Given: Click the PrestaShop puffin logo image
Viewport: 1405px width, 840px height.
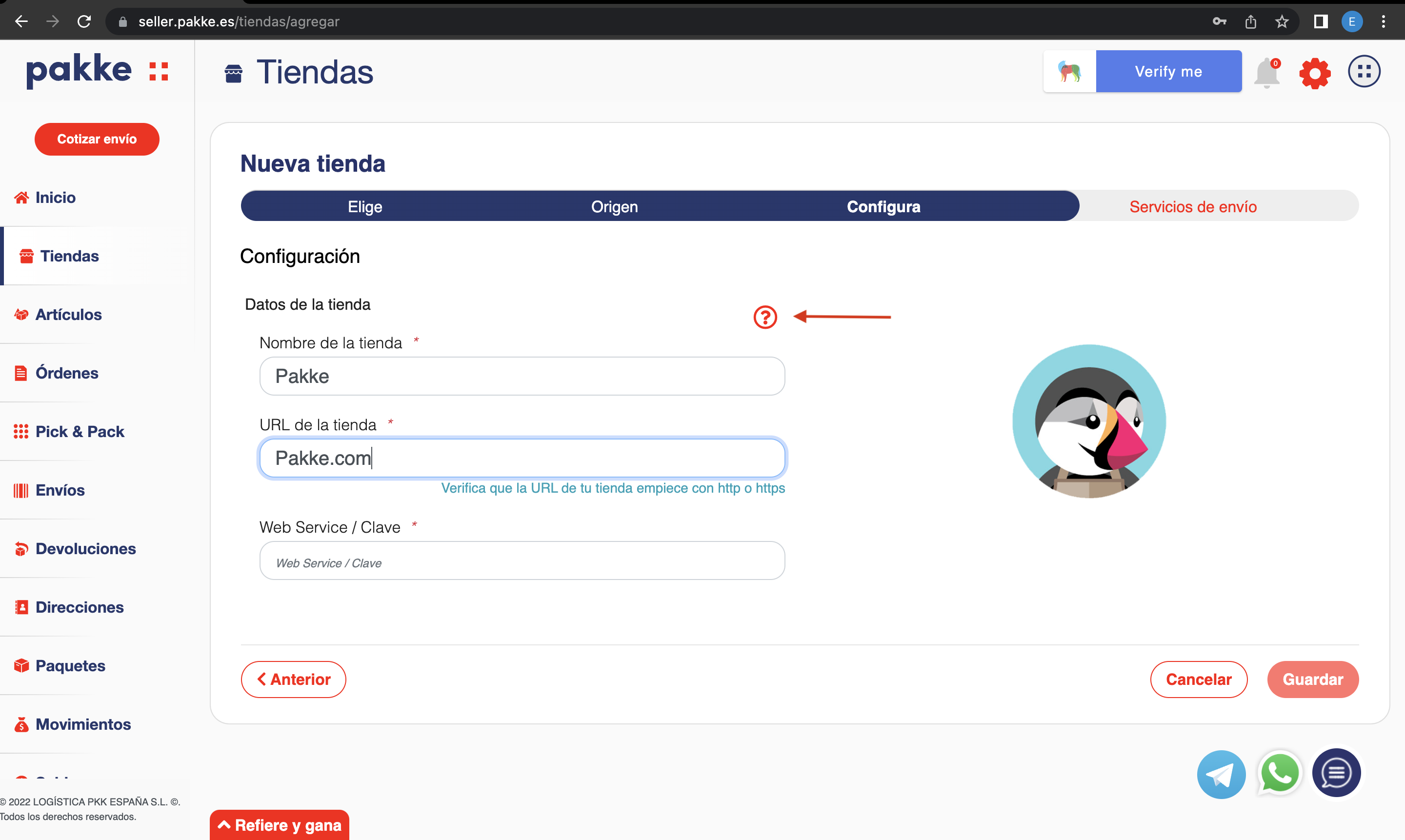Looking at the screenshot, I should point(1088,421).
